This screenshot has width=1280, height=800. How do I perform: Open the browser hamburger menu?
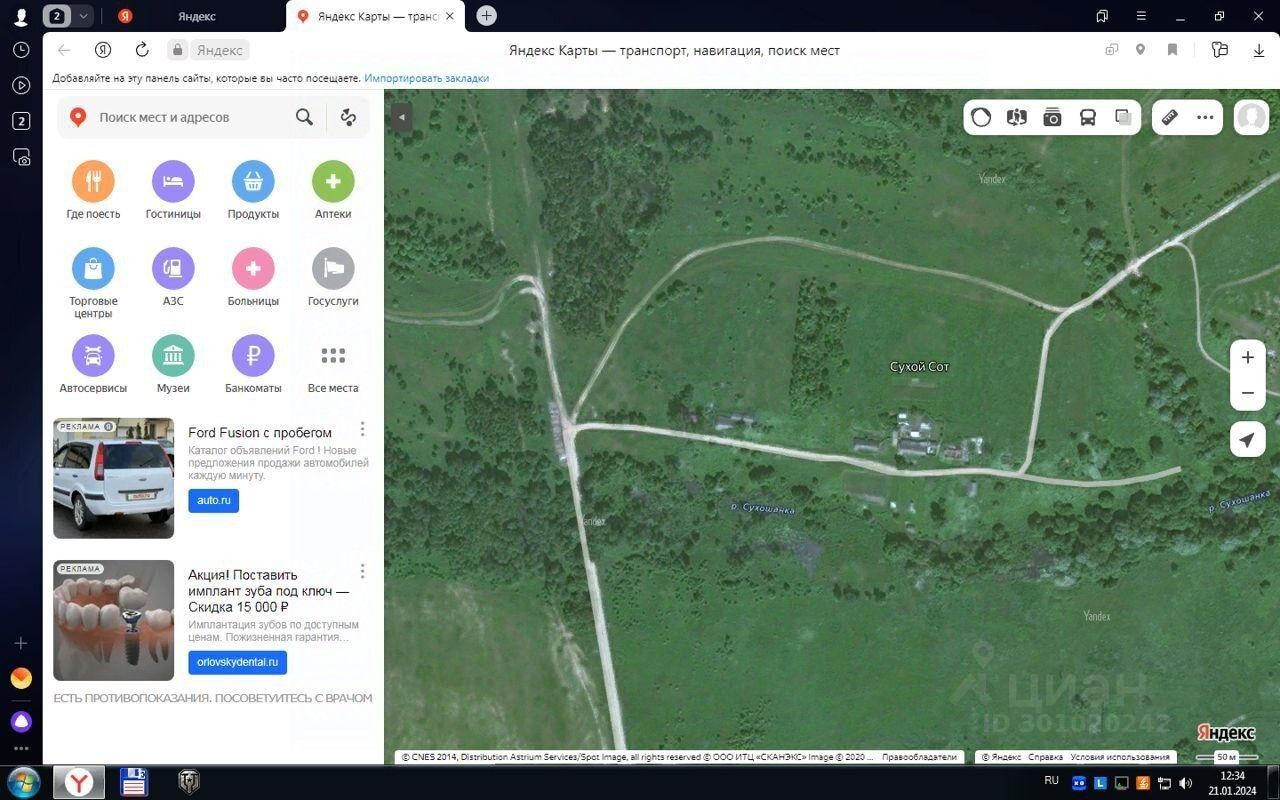(x=1141, y=16)
